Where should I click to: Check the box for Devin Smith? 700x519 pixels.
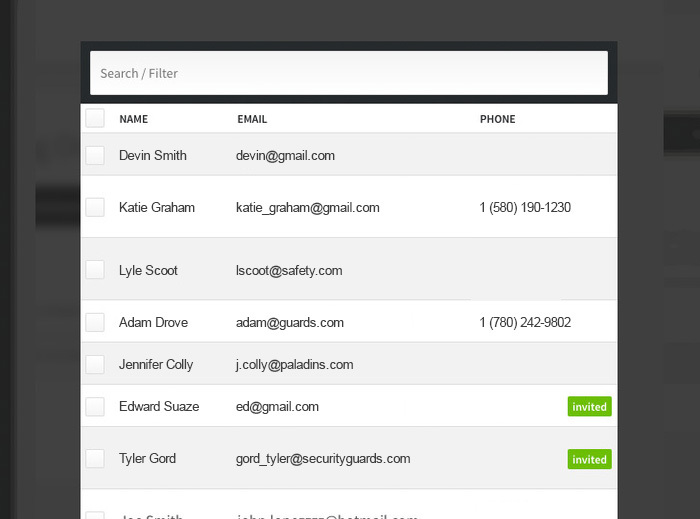click(95, 155)
